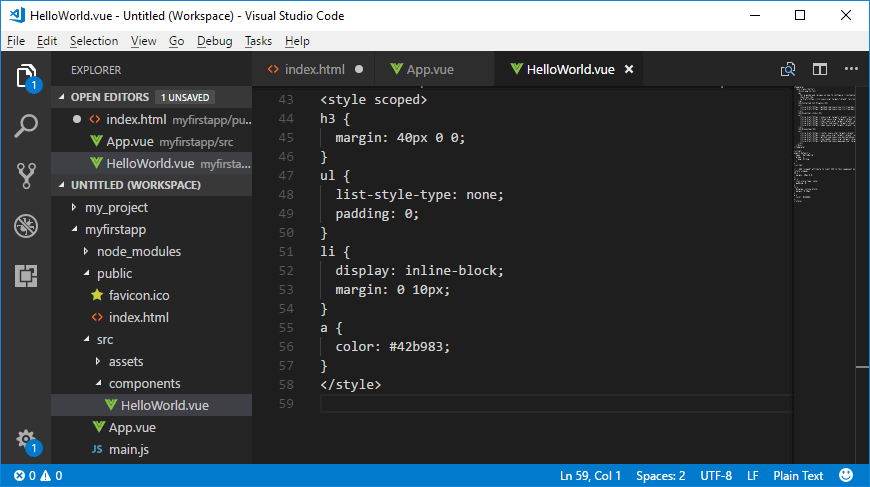Viewport: 870px width, 487px height.
Task: Open the Help menu
Action: pyautogui.click(x=297, y=41)
